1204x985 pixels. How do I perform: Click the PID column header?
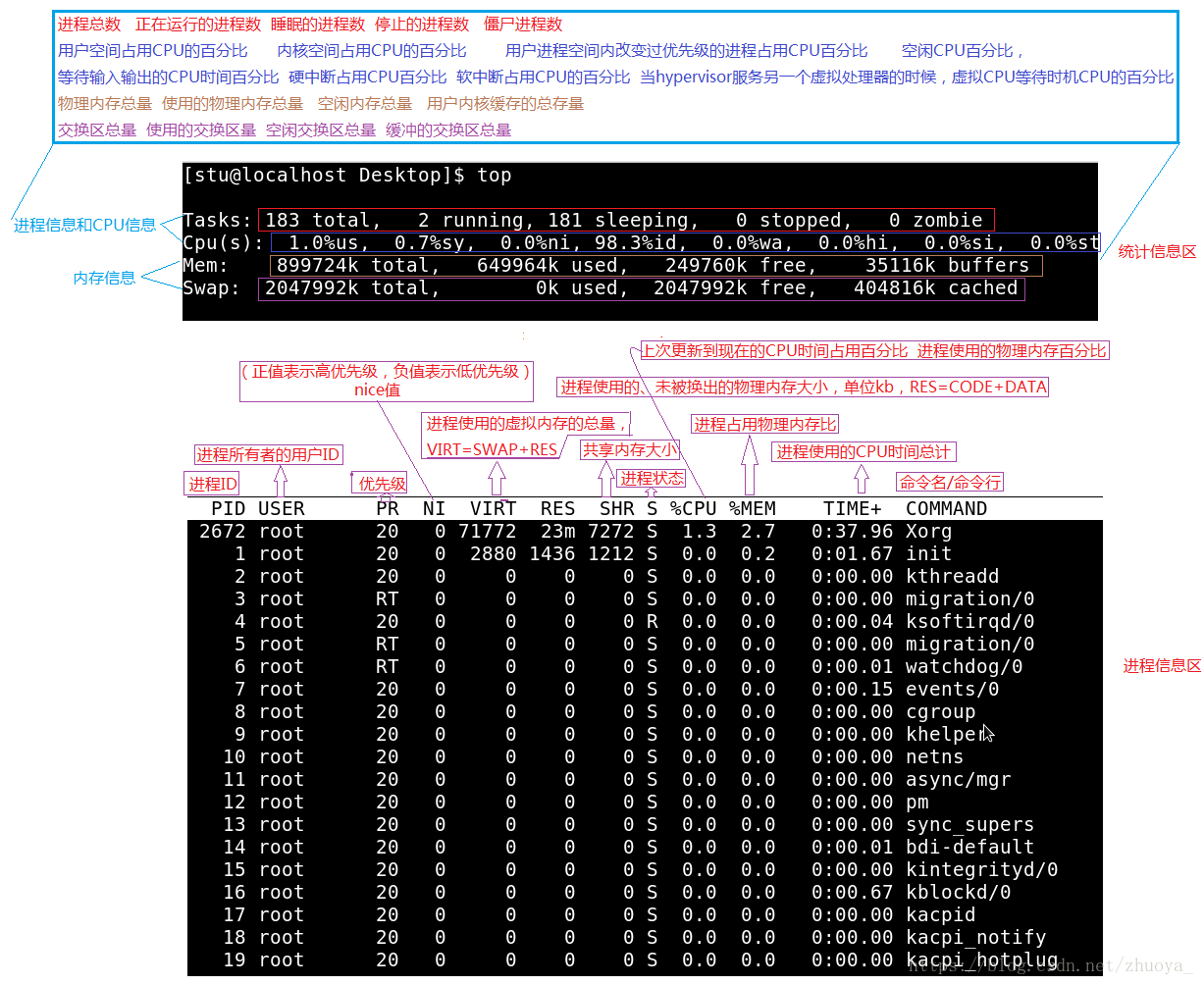point(228,508)
